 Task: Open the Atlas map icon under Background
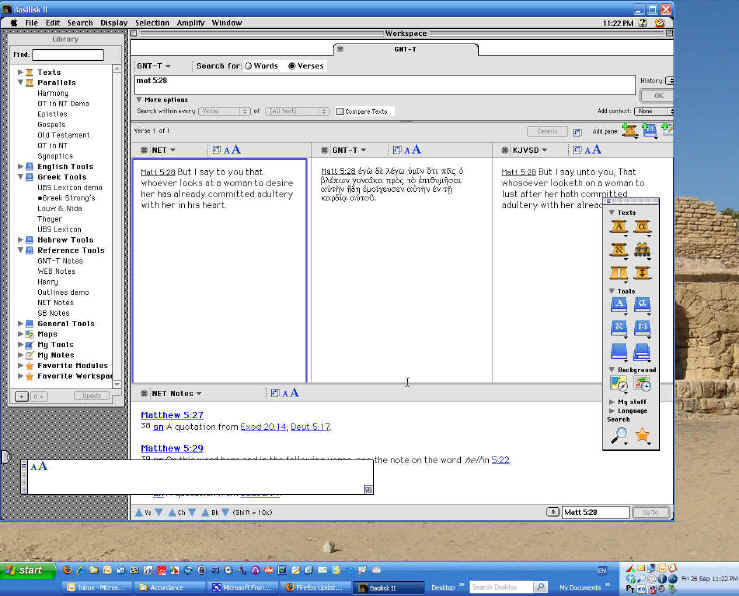[x=618, y=384]
